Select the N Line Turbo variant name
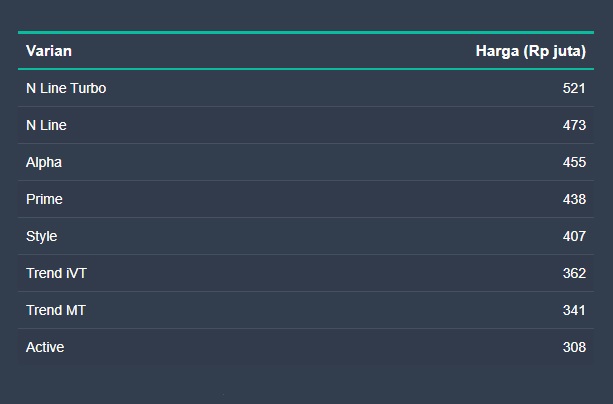Screen dimensions: 613x404 coord(66,88)
